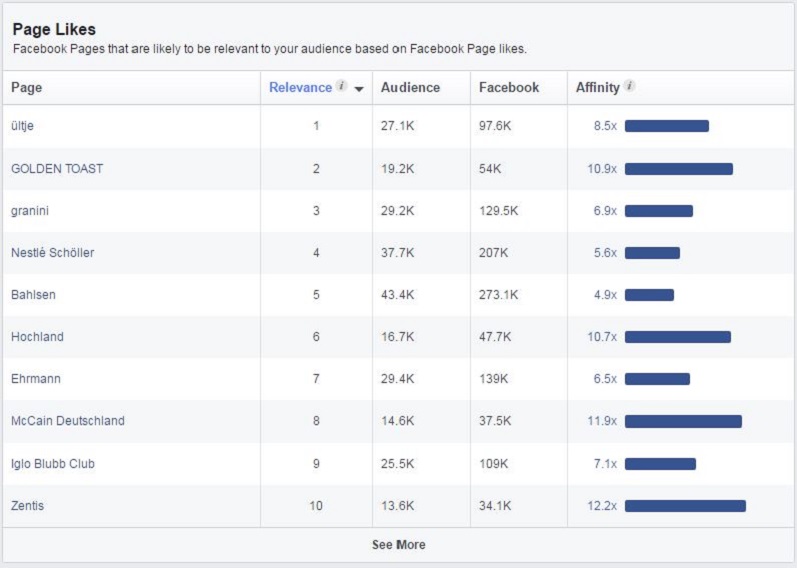Click the Zentis 12.2x affinity bar
This screenshot has height=568, width=797.
(x=685, y=506)
